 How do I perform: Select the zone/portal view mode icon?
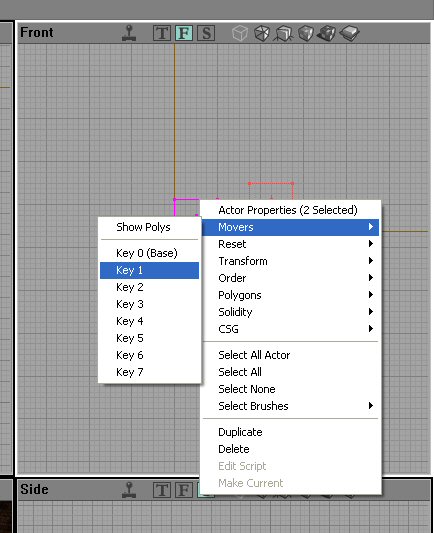(x=262, y=33)
